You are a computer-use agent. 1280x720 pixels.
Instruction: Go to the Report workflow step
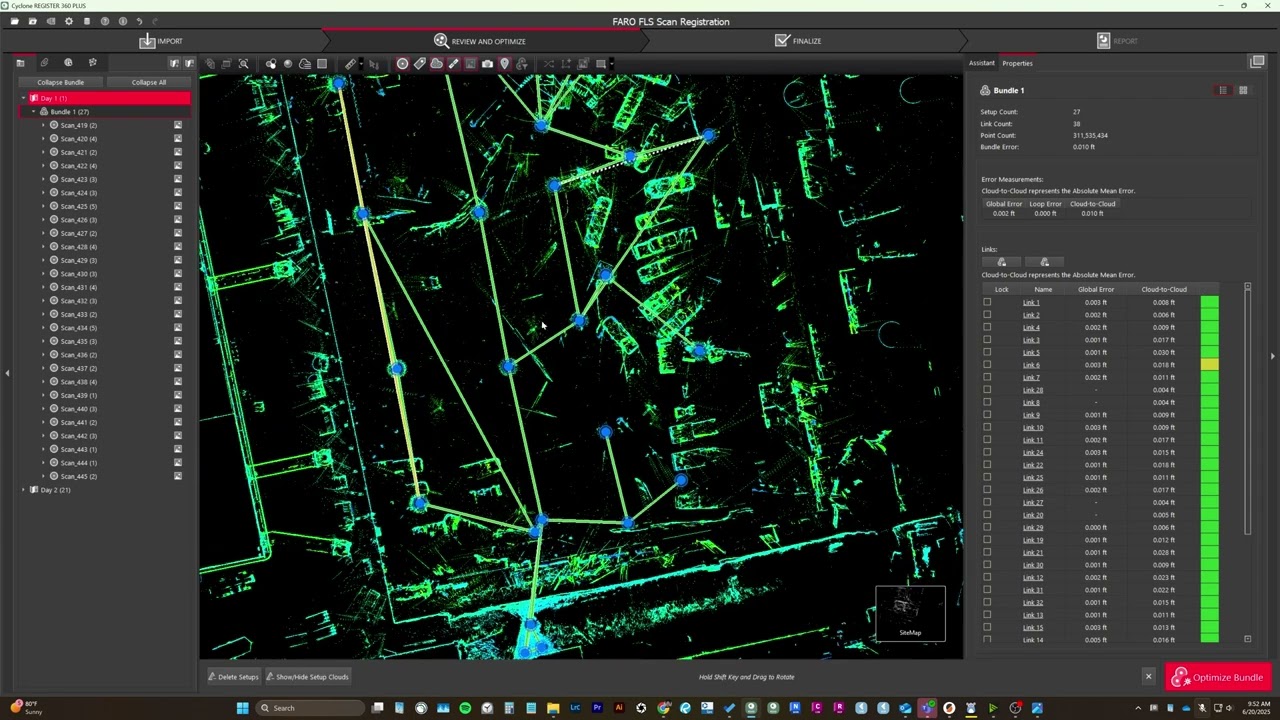coord(1117,41)
